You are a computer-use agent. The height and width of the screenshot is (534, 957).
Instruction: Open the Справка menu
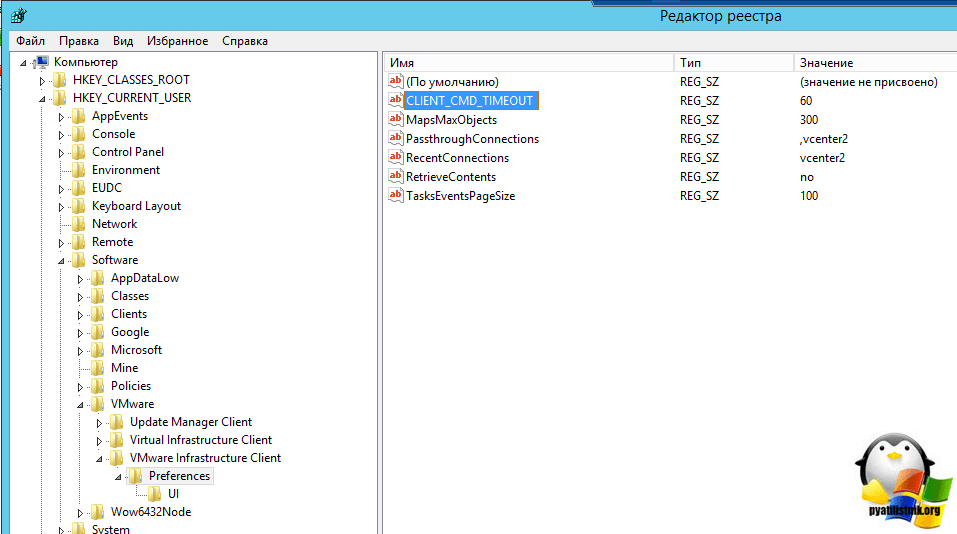coord(244,41)
